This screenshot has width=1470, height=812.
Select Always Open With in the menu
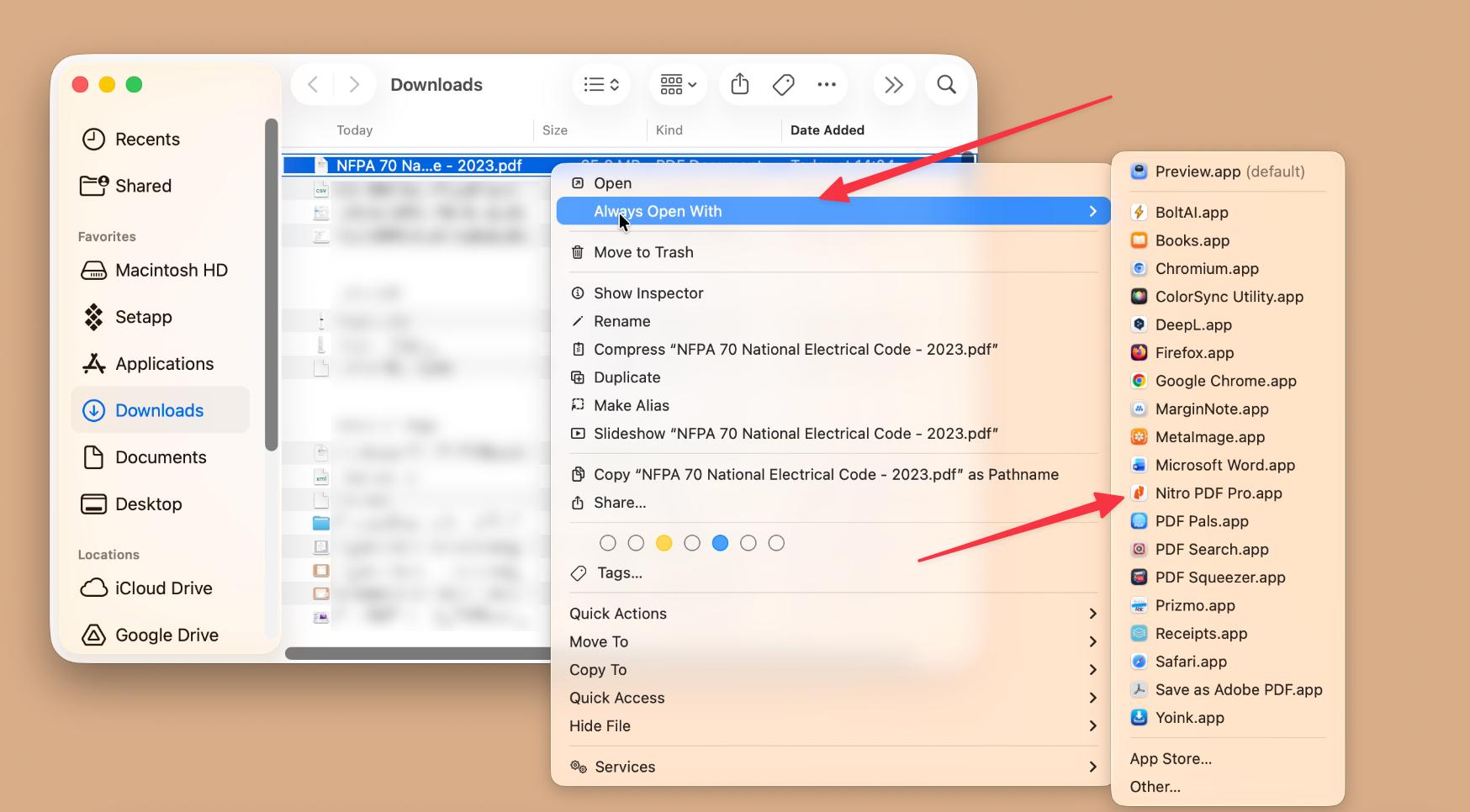[x=657, y=211]
